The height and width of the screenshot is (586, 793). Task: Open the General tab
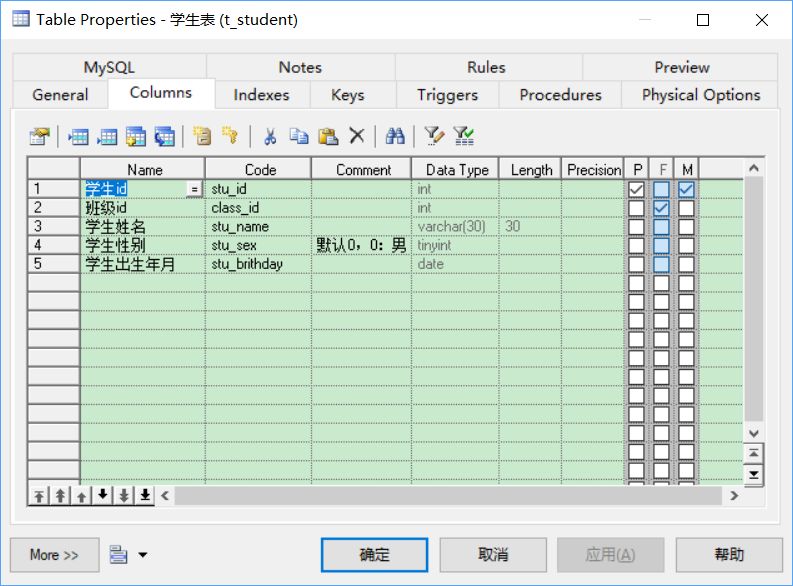tap(60, 95)
